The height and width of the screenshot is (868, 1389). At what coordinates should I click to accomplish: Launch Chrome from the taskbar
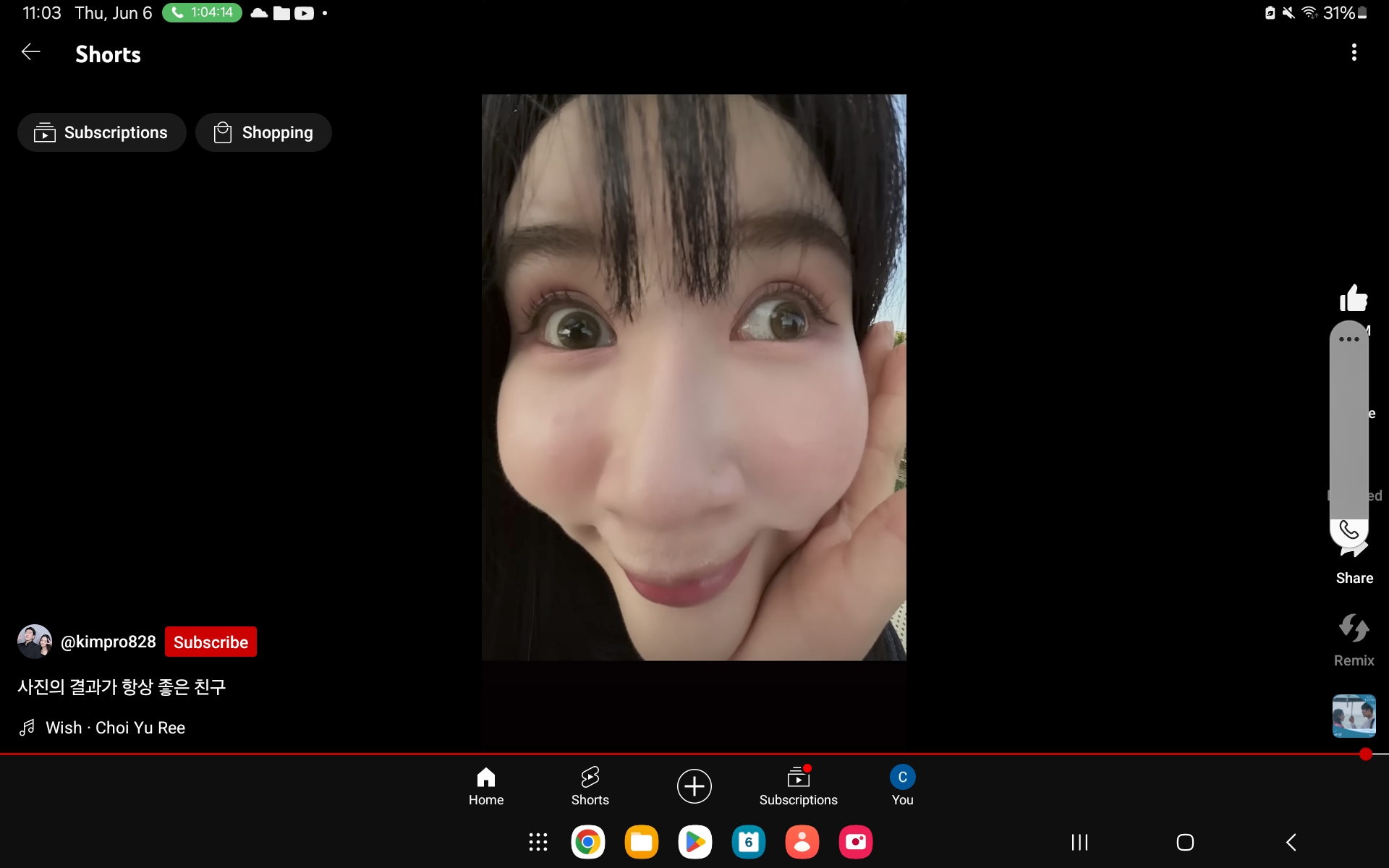point(587,842)
